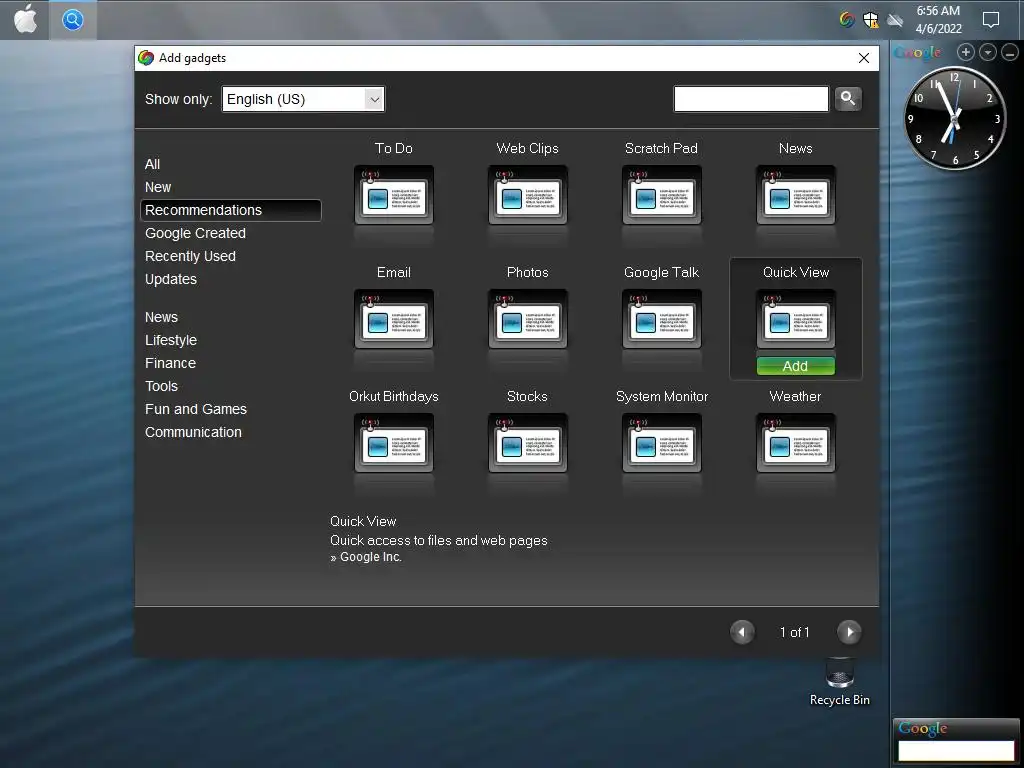
Task: Click the 1 of 1 page indicator
Action: coord(795,632)
